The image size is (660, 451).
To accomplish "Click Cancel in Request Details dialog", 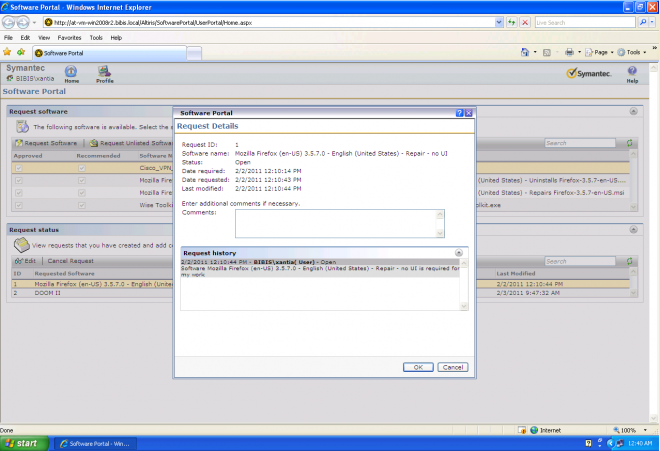I will [x=453, y=367].
